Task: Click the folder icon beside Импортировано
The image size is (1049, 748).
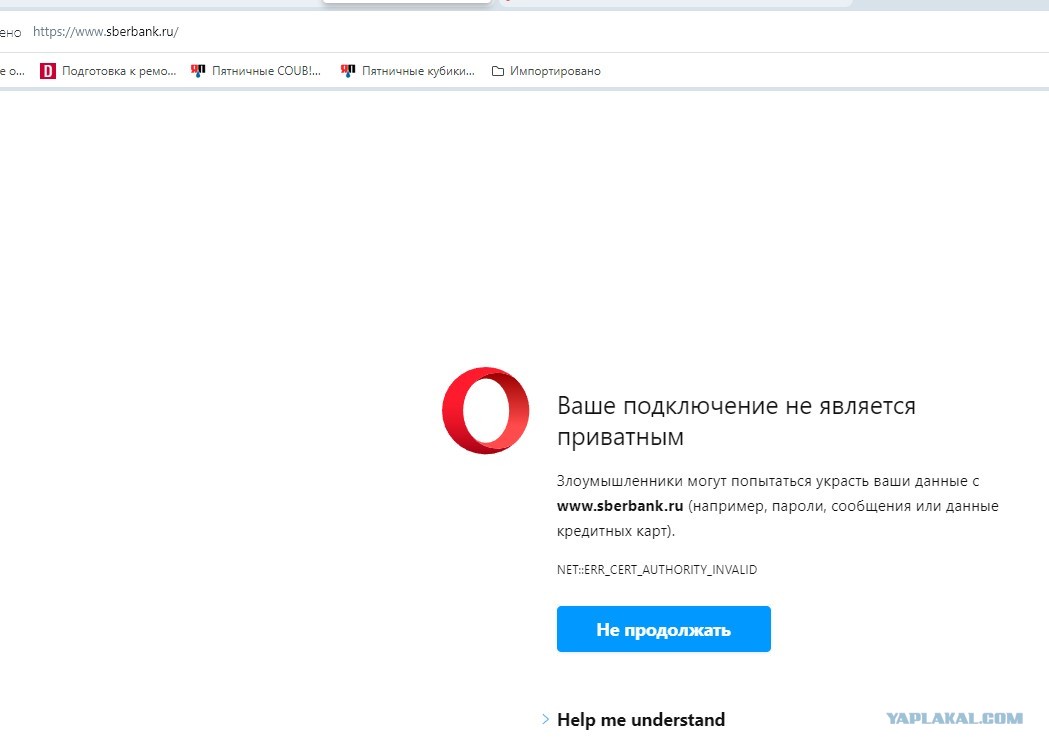Action: point(498,71)
